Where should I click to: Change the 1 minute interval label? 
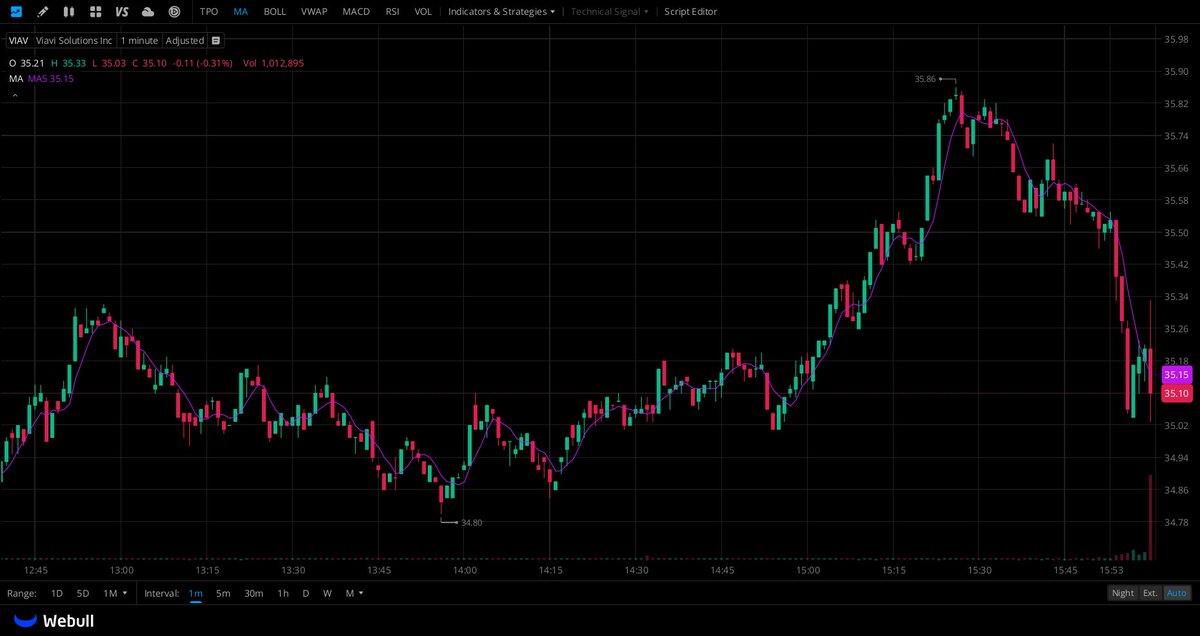click(x=140, y=41)
